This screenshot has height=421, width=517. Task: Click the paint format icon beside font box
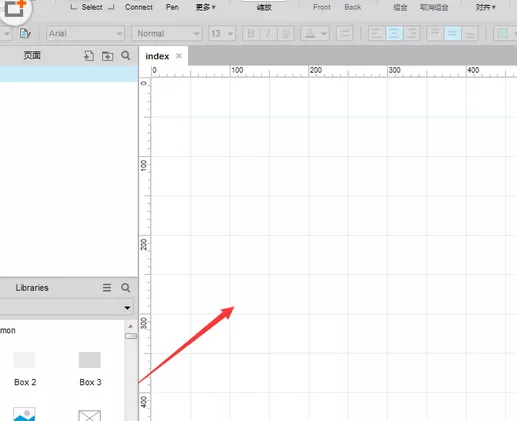click(25, 33)
